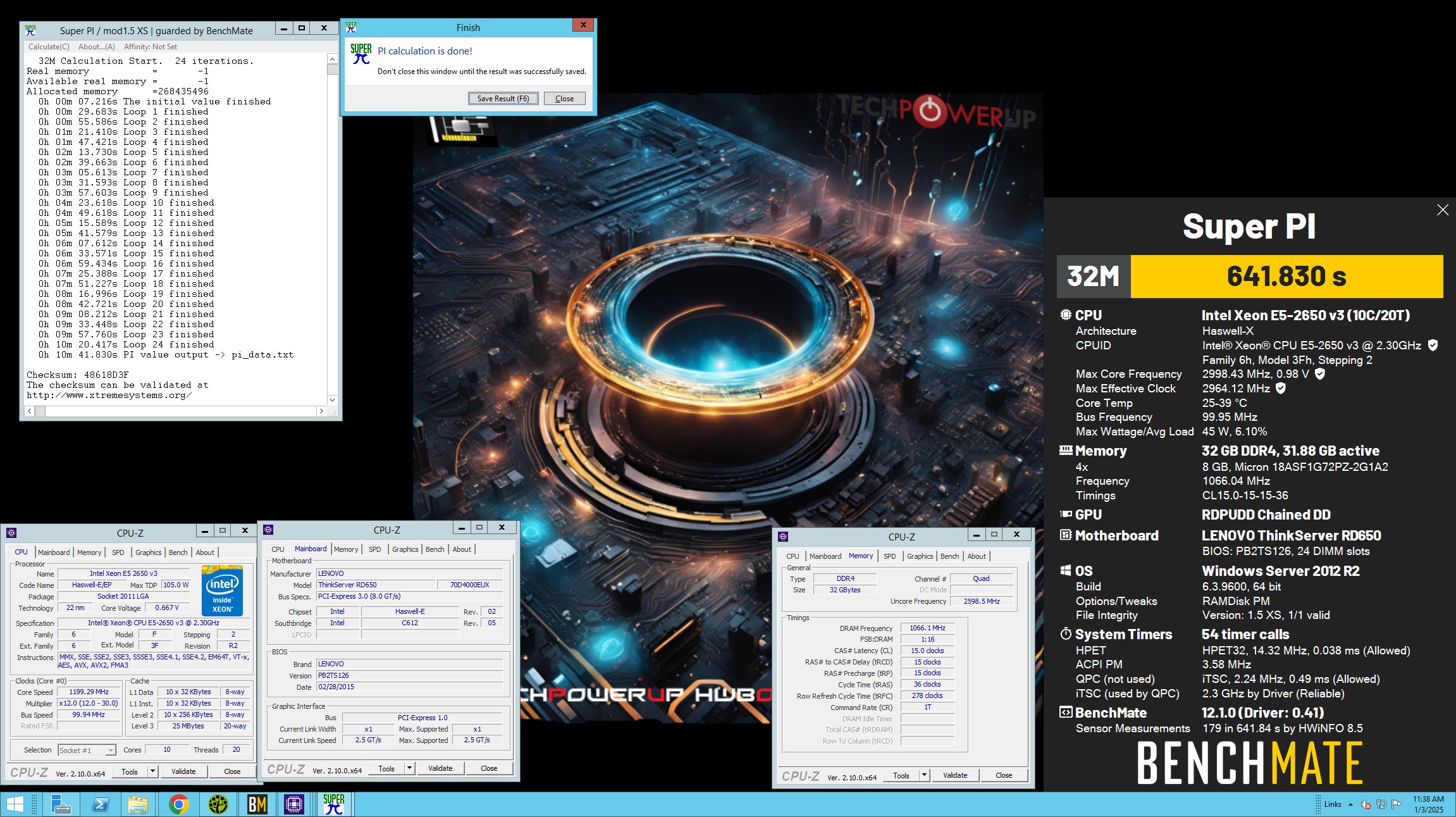Click the CPU section chip icon in BenchMate
This screenshot has height=817, width=1456.
pos(1066,315)
